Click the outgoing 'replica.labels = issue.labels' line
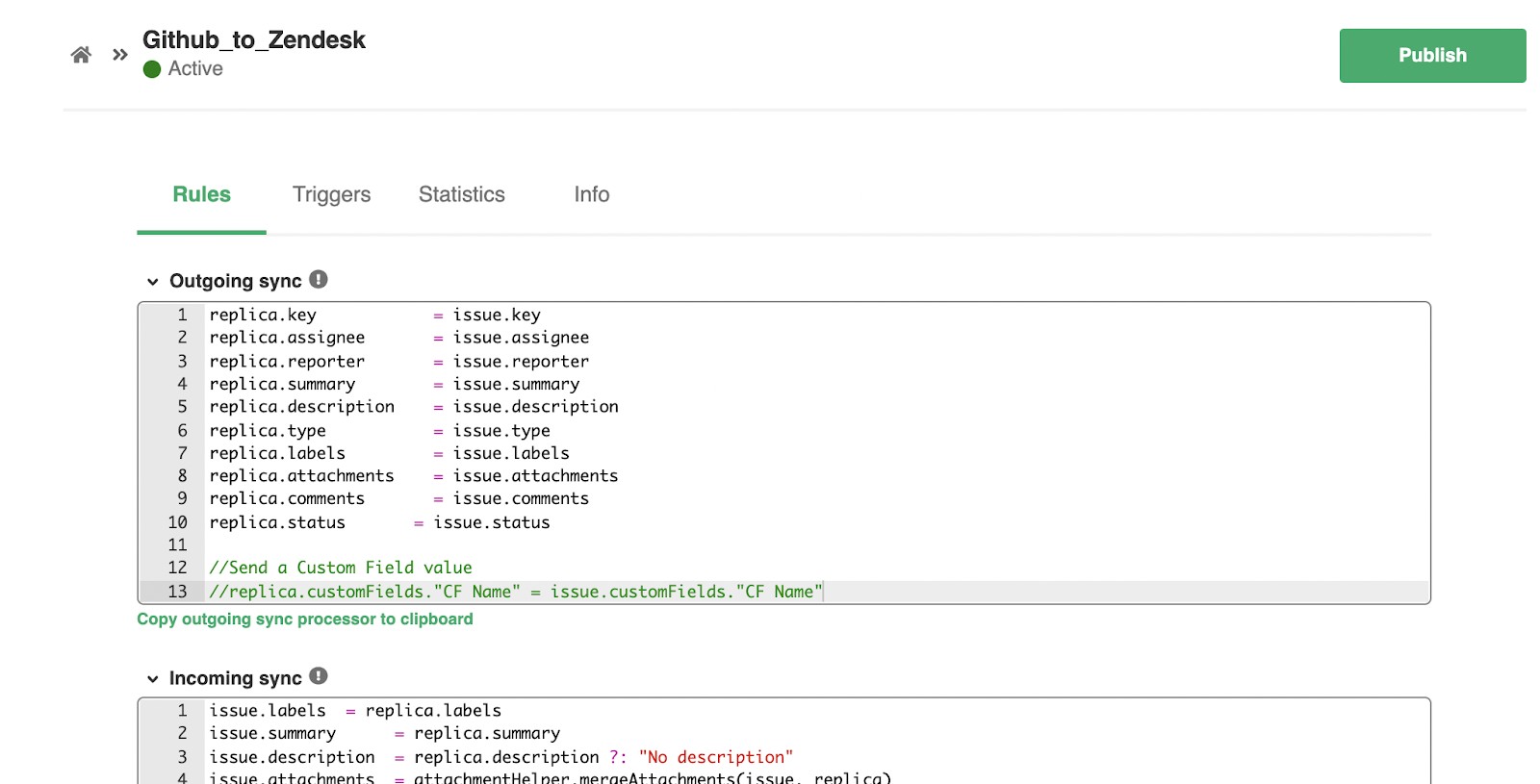1540x784 pixels. (x=390, y=453)
